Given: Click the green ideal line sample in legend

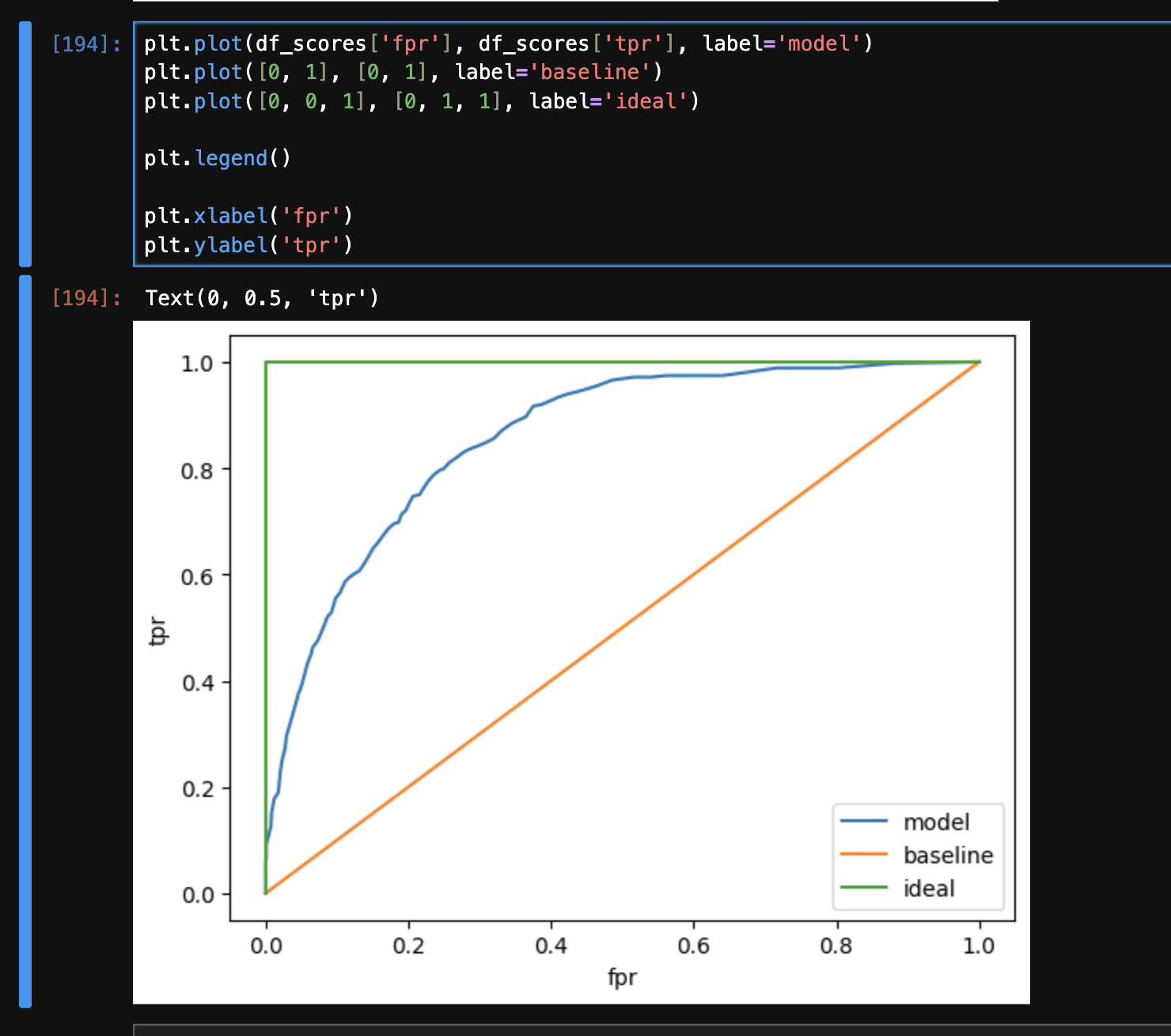Looking at the screenshot, I should tap(863, 888).
